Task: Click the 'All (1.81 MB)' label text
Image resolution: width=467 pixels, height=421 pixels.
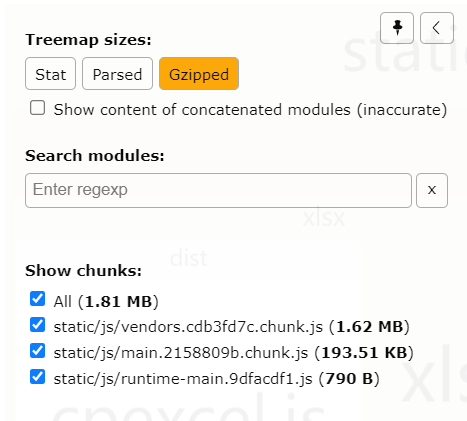Action: pos(106,302)
